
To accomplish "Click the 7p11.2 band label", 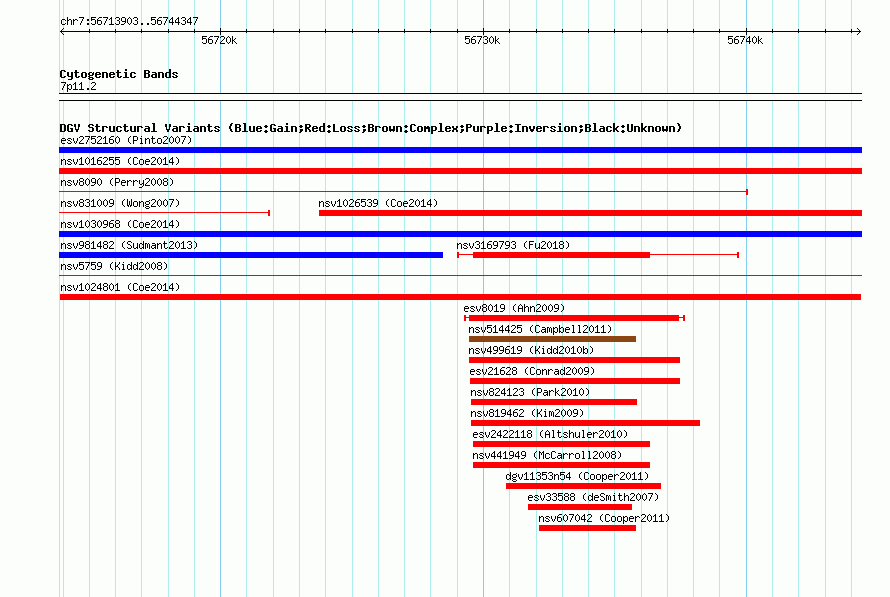I will [x=78, y=86].
